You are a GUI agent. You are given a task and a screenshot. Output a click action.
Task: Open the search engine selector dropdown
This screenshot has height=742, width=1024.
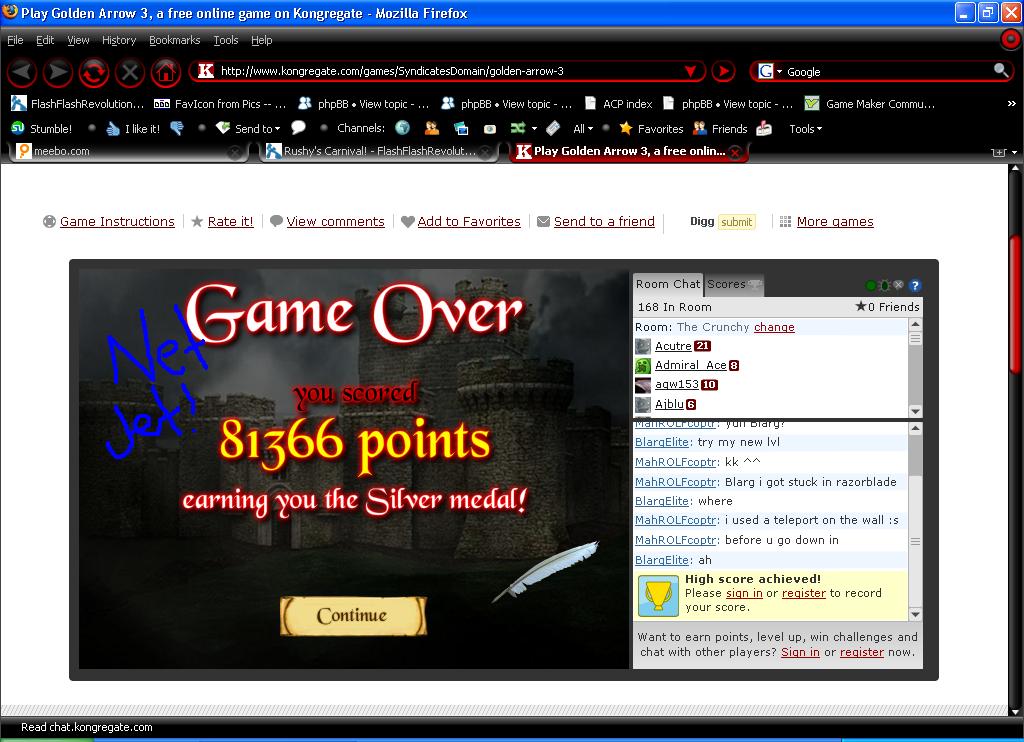click(x=779, y=71)
